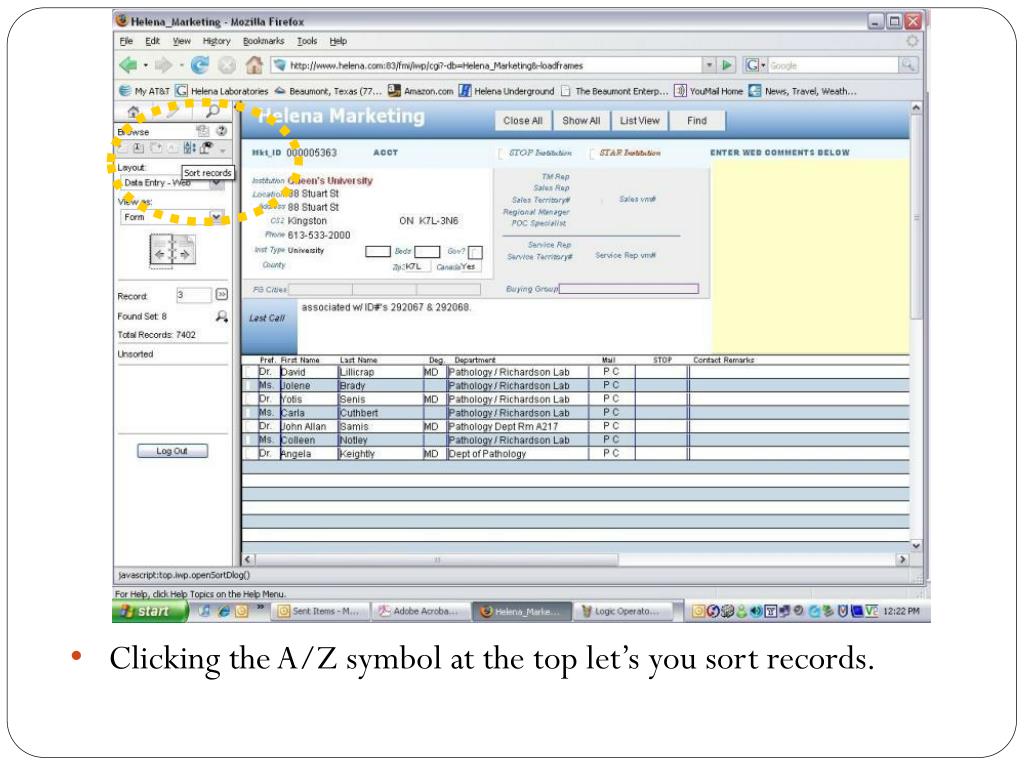Switch to the Adobe Acrobat taskbar window

point(421,611)
